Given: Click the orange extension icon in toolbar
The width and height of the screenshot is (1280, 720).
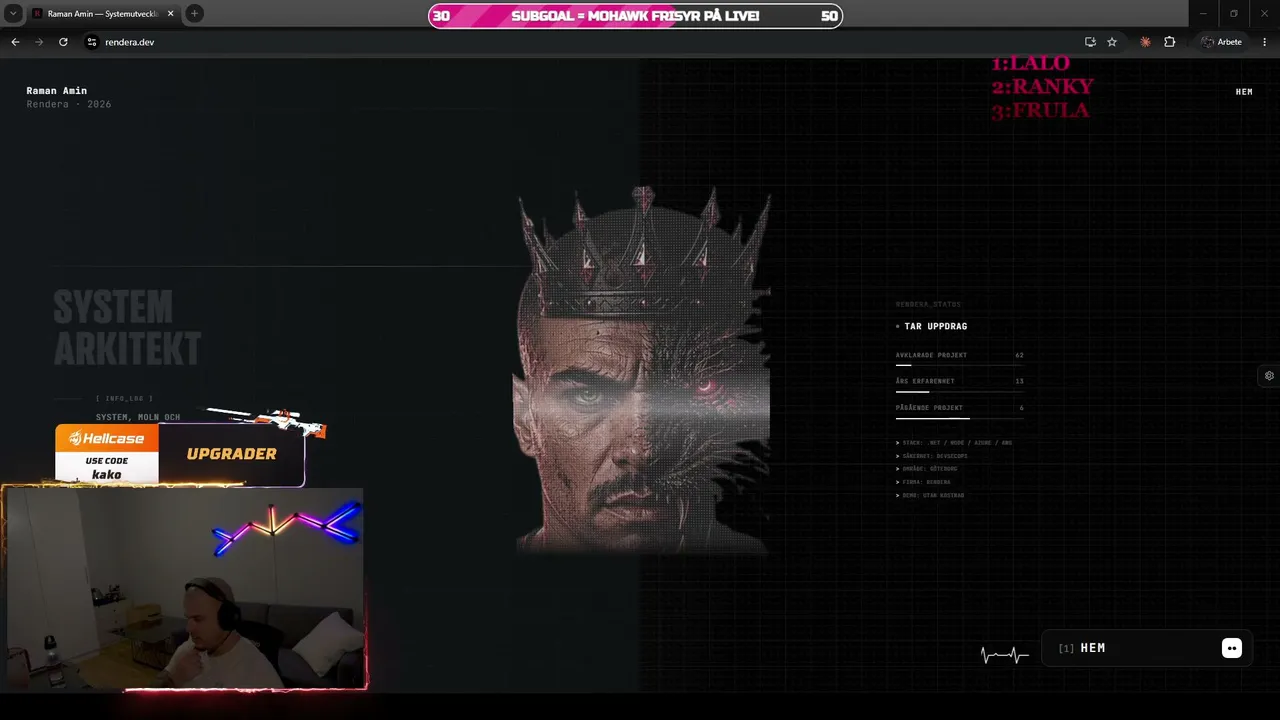Looking at the screenshot, I should [x=1145, y=42].
